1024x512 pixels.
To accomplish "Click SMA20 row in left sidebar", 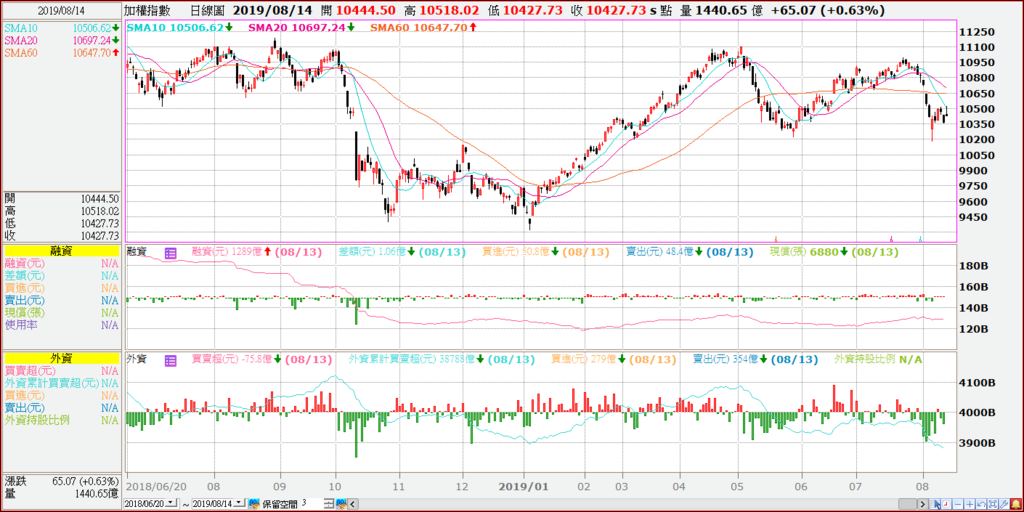I will (x=61, y=40).
